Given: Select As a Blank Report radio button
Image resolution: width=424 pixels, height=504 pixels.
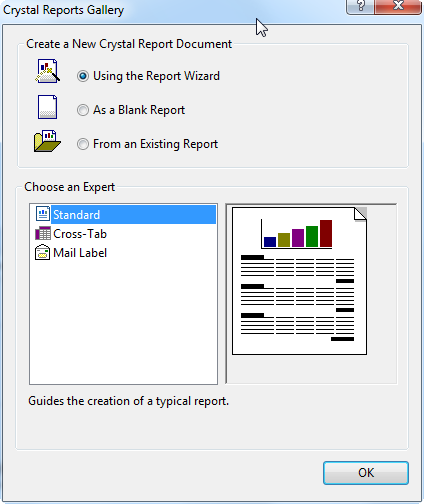Looking at the screenshot, I should 83,110.
